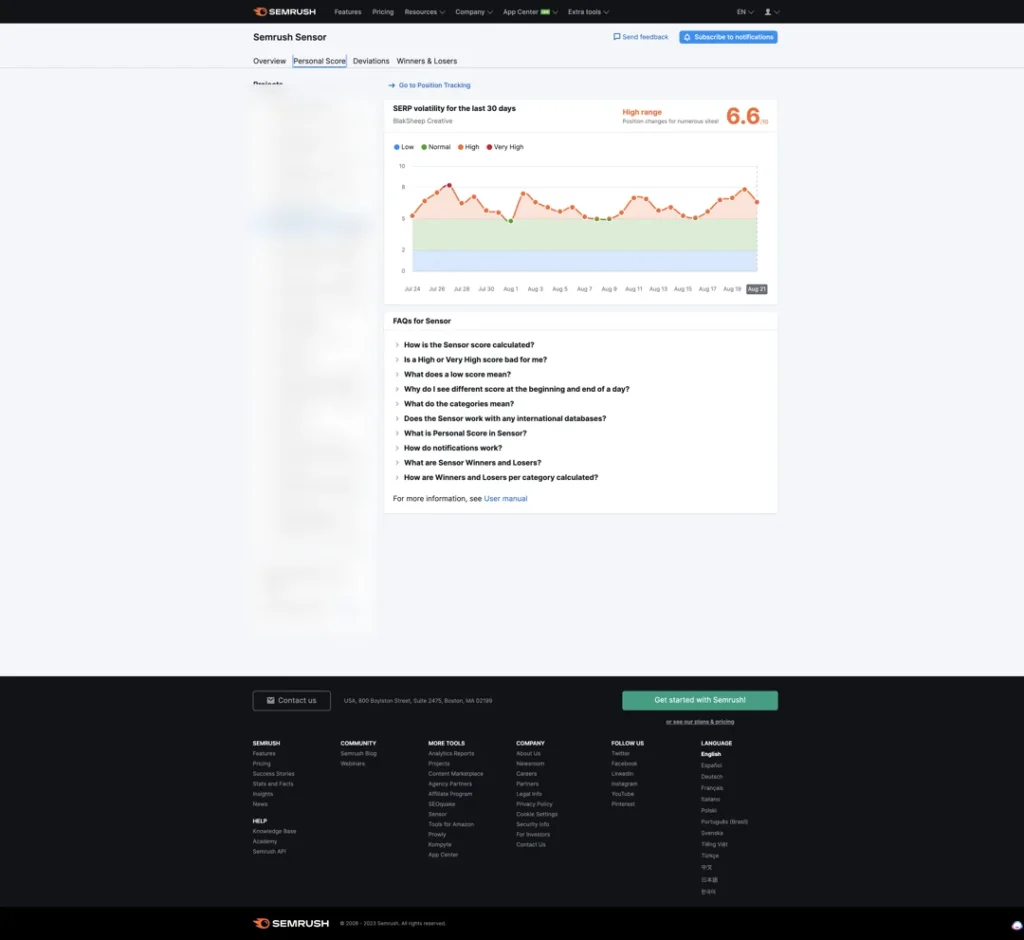Expand 'How do notifications work?'

point(453,447)
